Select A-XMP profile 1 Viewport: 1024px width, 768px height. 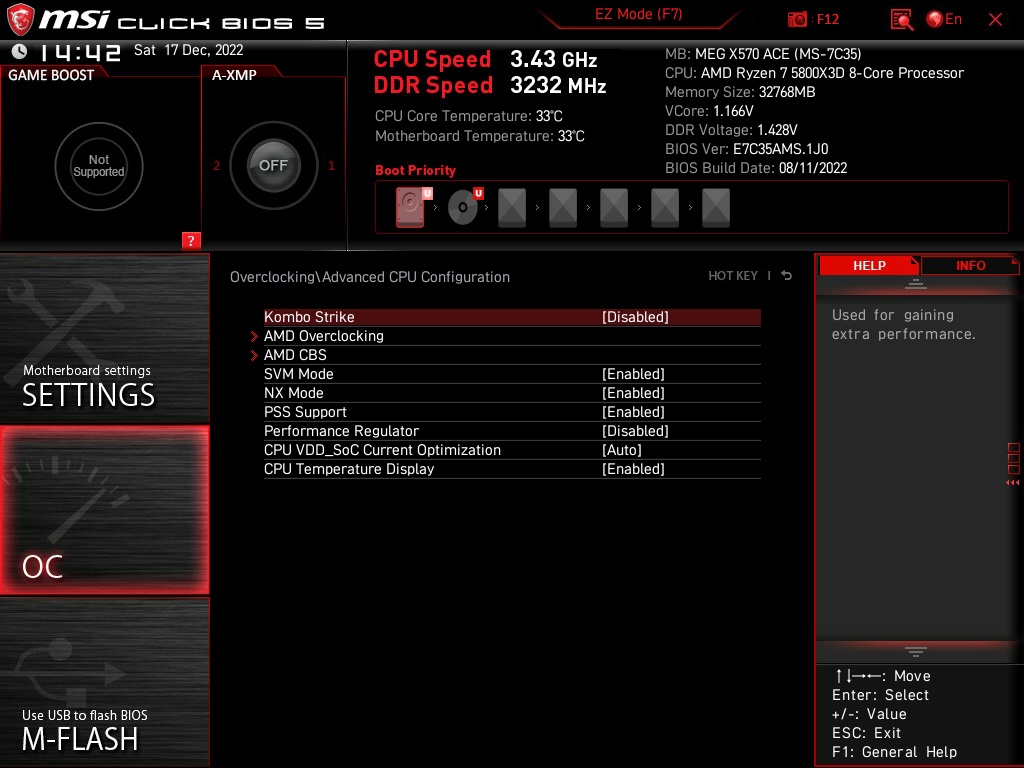331,166
